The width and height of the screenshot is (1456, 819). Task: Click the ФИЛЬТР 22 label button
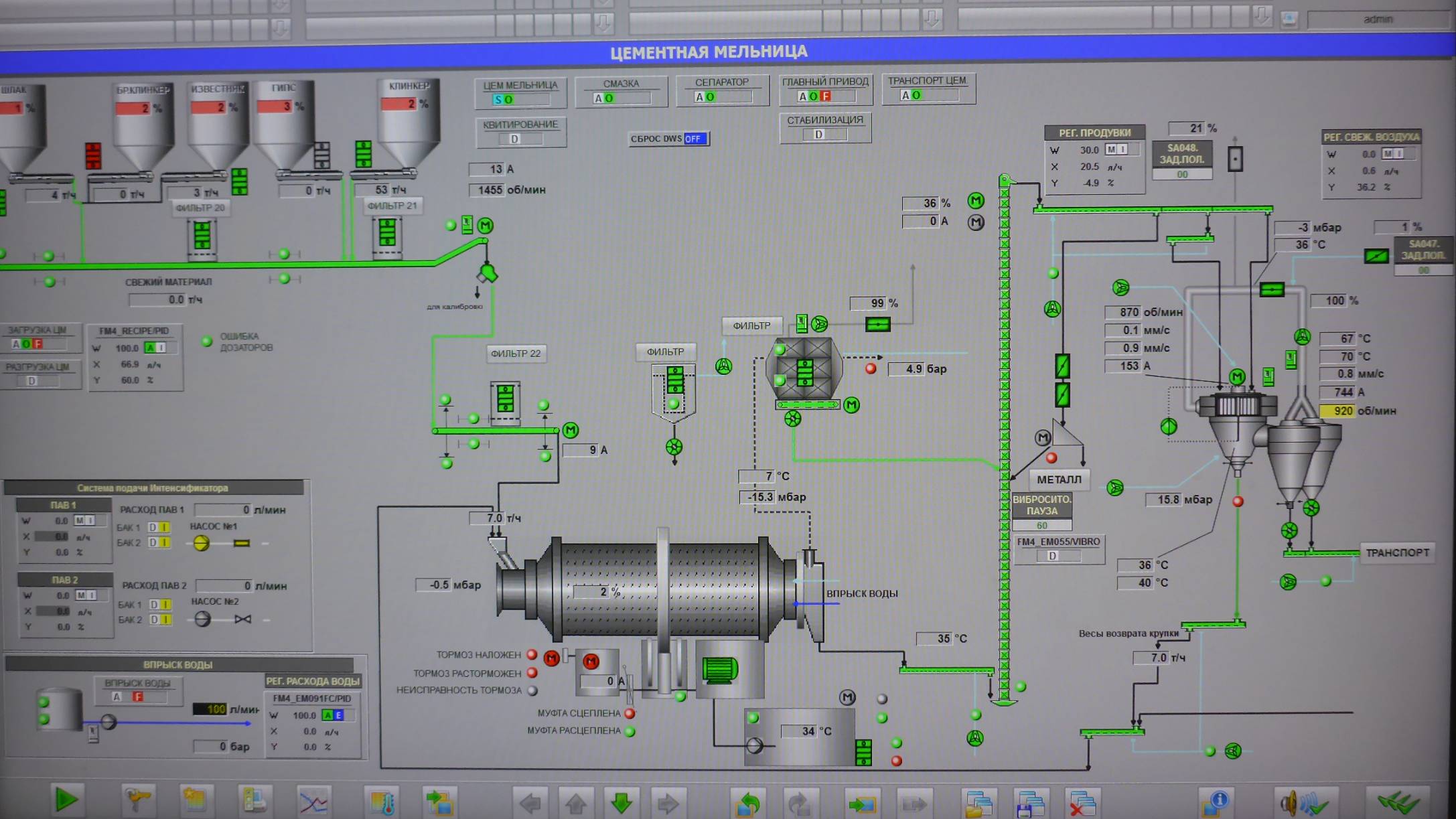tap(516, 353)
